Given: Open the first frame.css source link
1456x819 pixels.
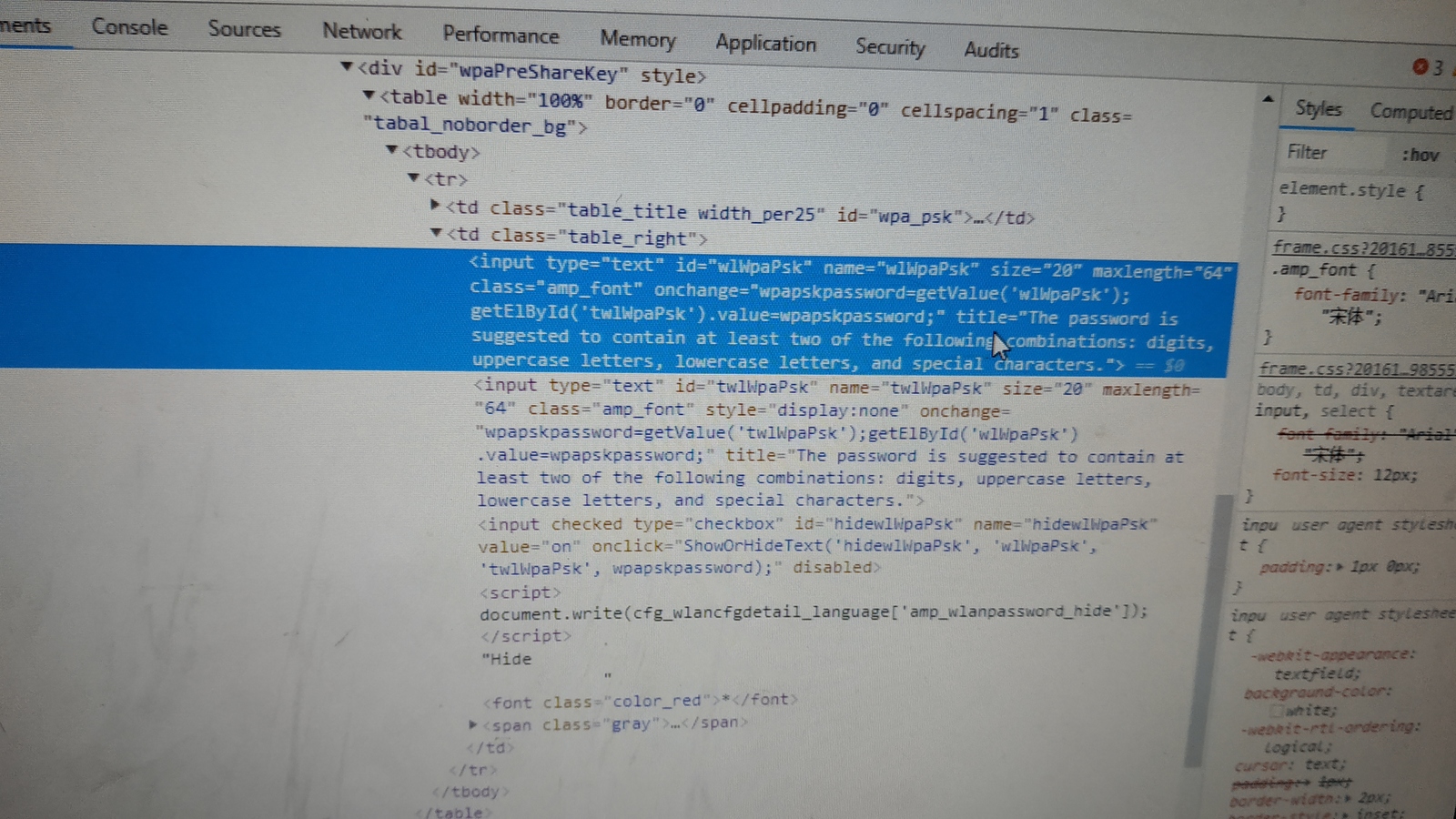Looking at the screenshot, I should point(1362,248).
